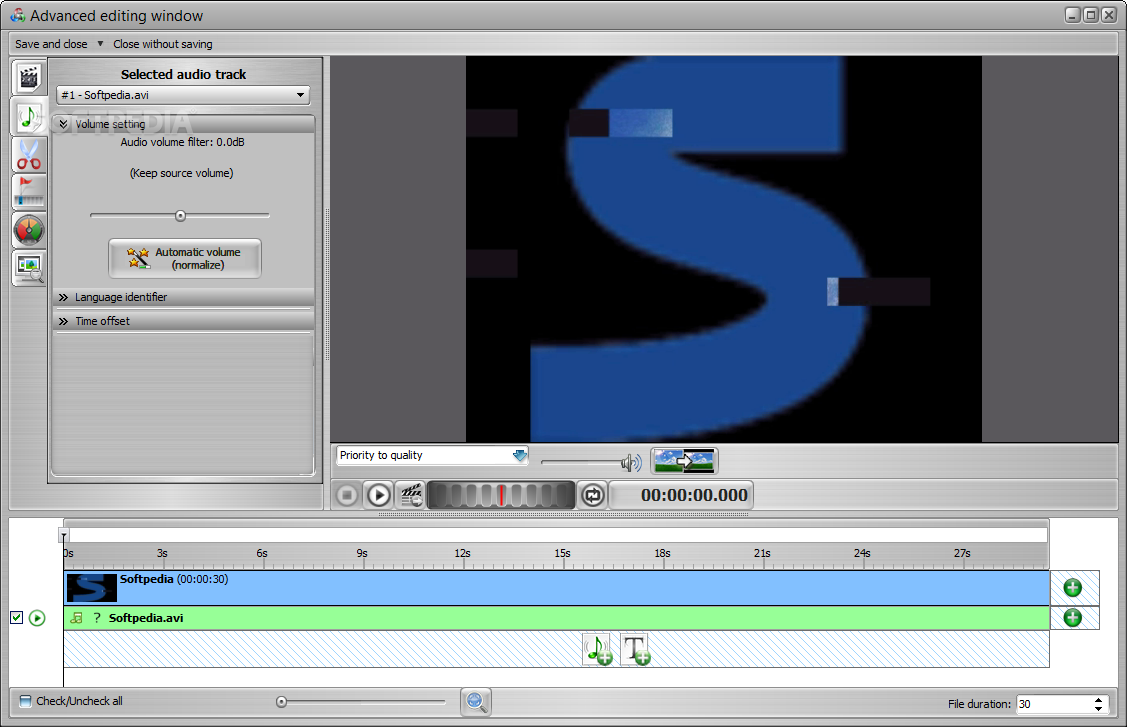Click the timeline zoom slider handle
Image resolution: width=1127 pixels, height=727 pixels.
[282, 702]
